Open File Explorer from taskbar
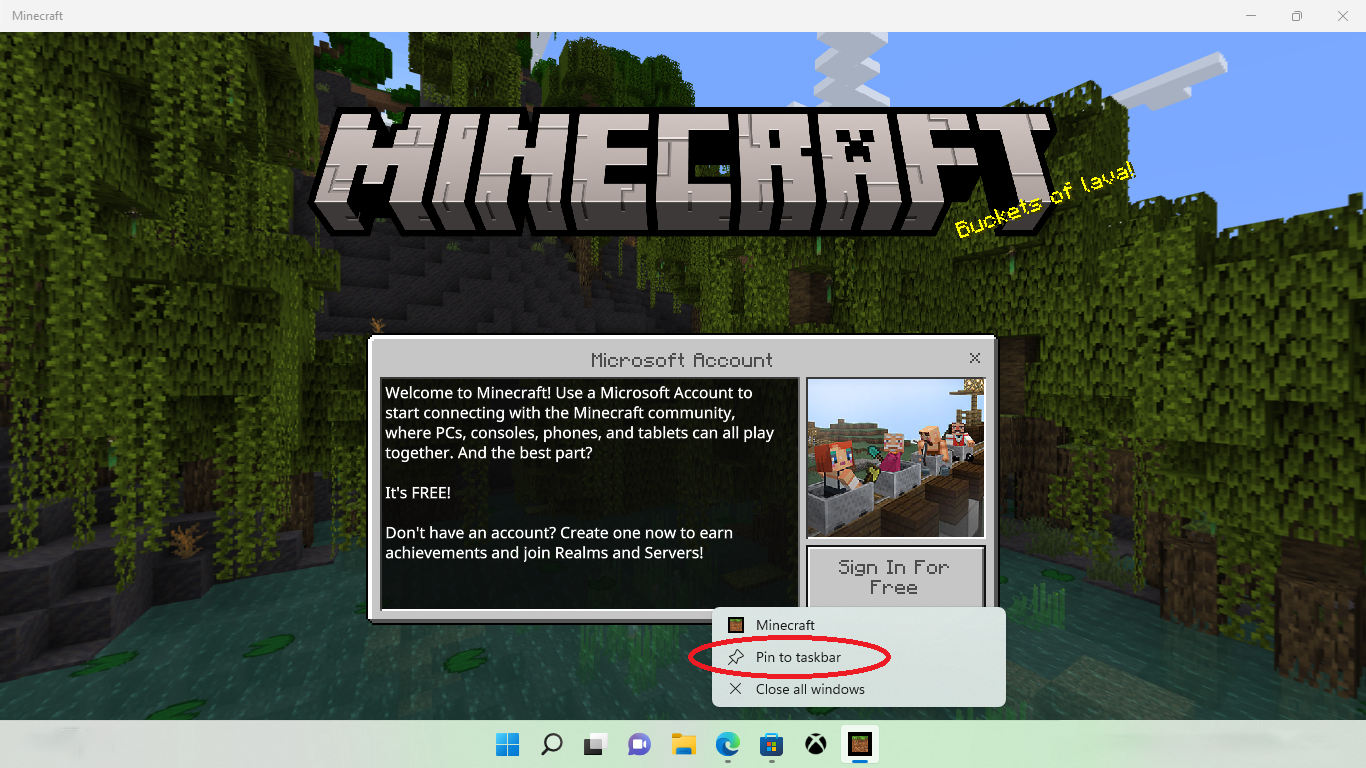Image resolution: width=1366 pixels, height=768 pixels. coord(683,744)
